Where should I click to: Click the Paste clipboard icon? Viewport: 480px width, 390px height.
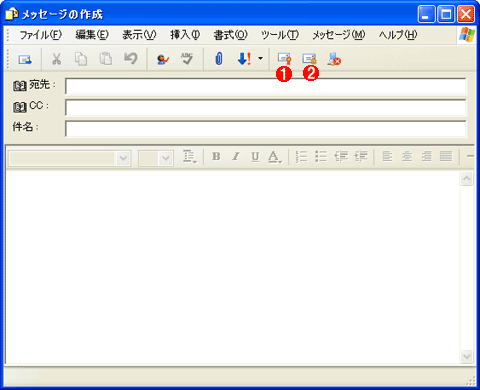coord(106,59)
